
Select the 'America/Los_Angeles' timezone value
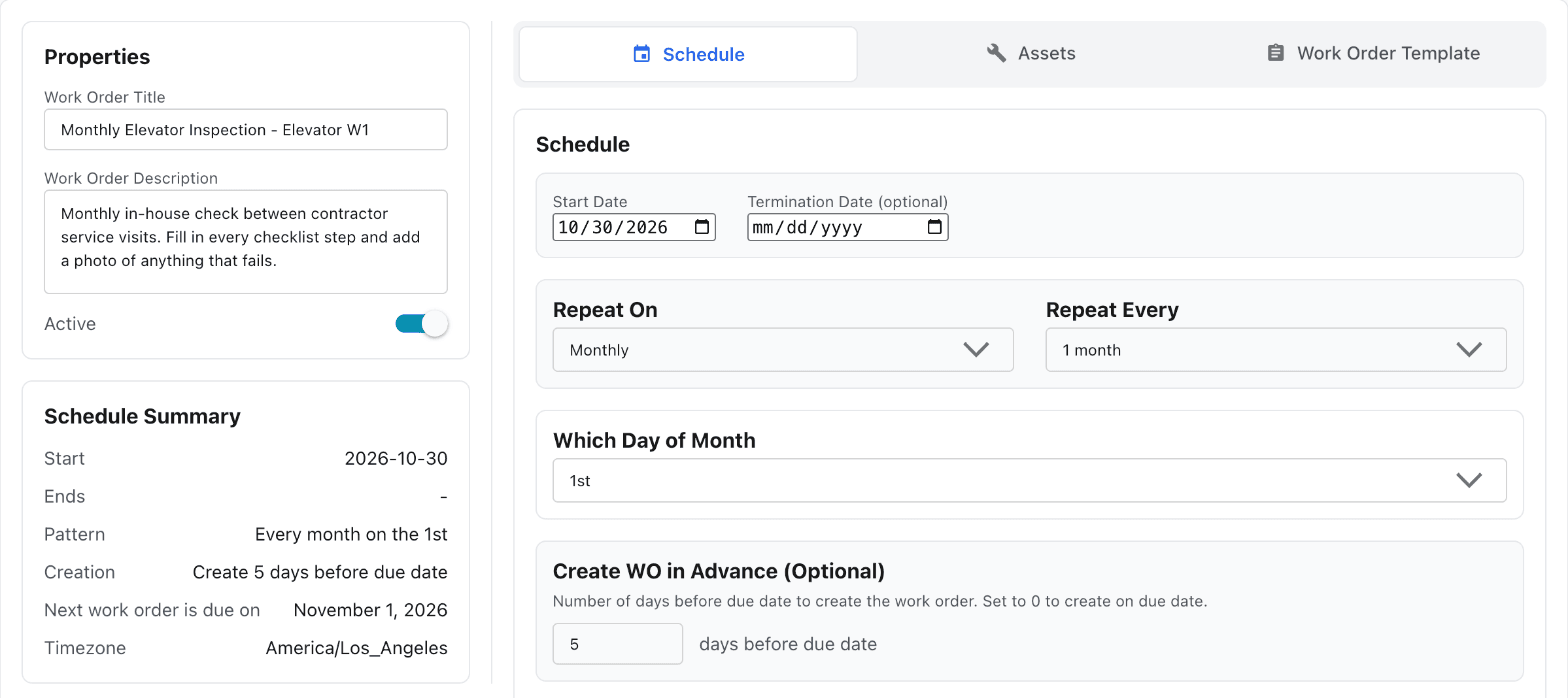click(357, 648)
